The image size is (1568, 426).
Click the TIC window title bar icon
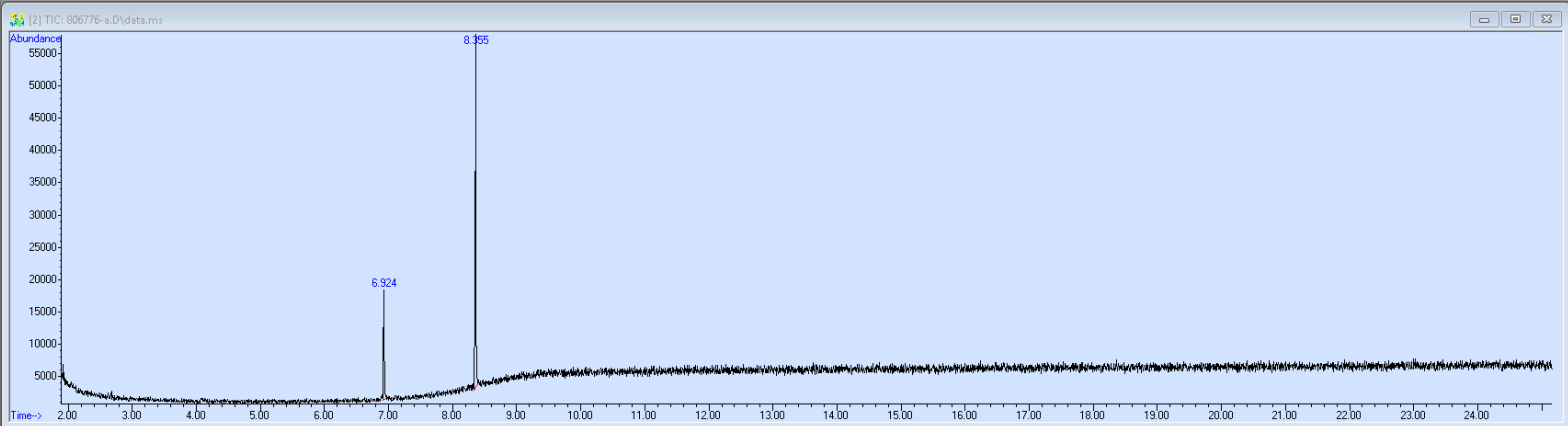click(x=17, y=18)
